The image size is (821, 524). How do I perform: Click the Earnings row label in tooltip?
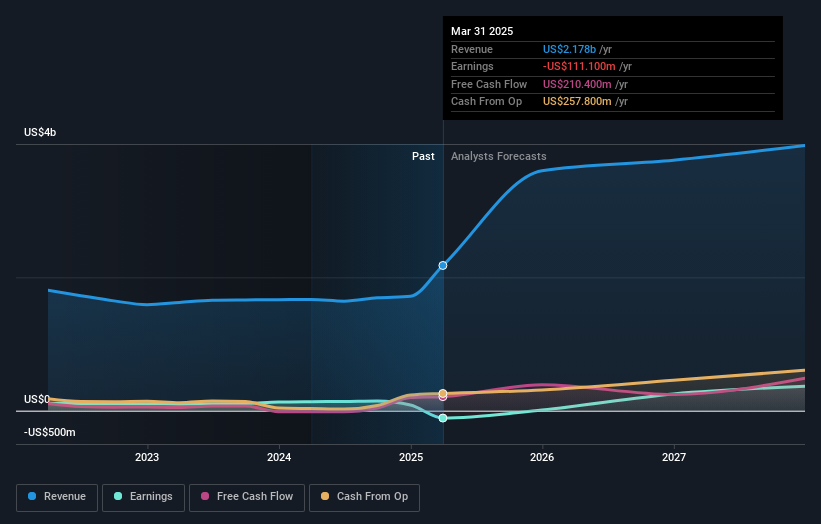pos(472,66)
